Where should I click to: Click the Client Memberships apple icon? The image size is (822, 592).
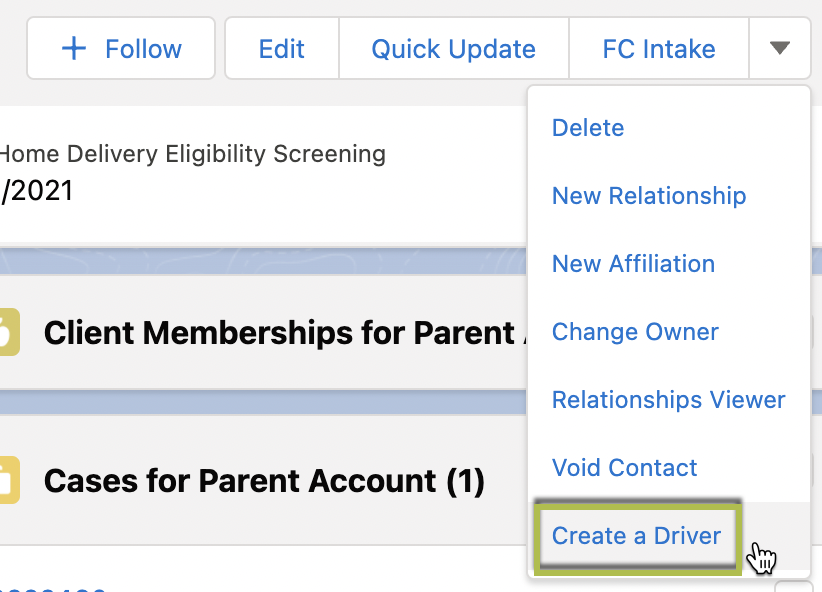coord(9,332)
